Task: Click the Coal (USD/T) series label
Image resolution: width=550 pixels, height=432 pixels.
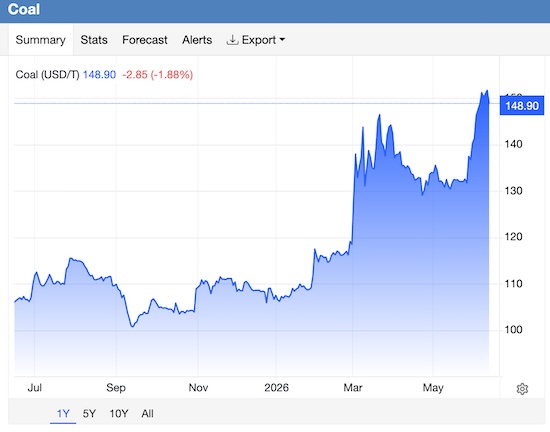Action: coord(48,75)
